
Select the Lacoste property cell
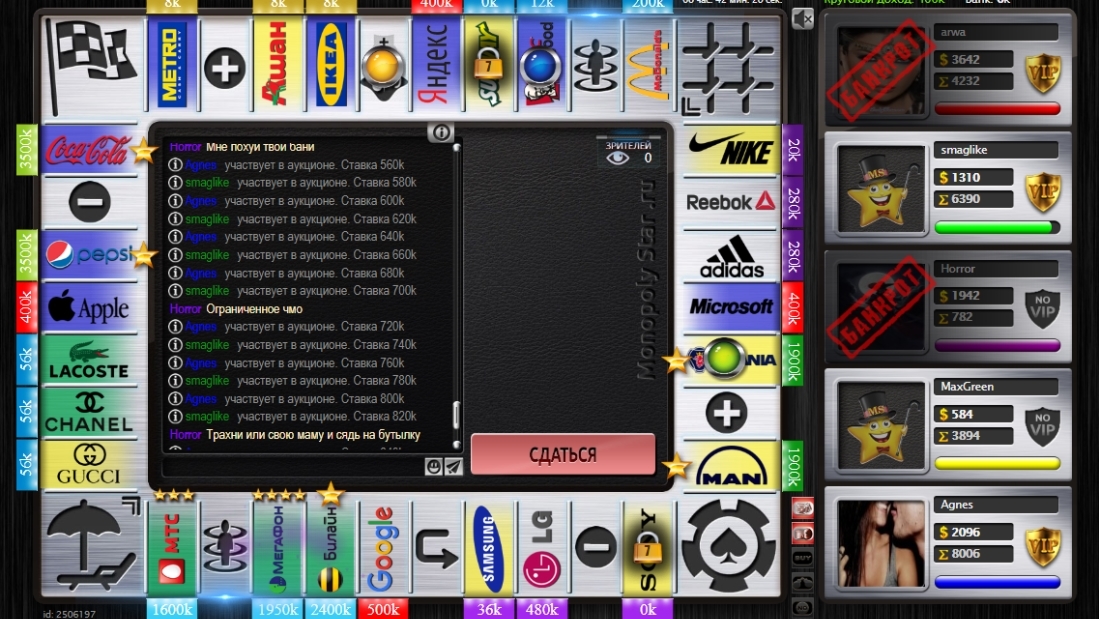(89, 360)
